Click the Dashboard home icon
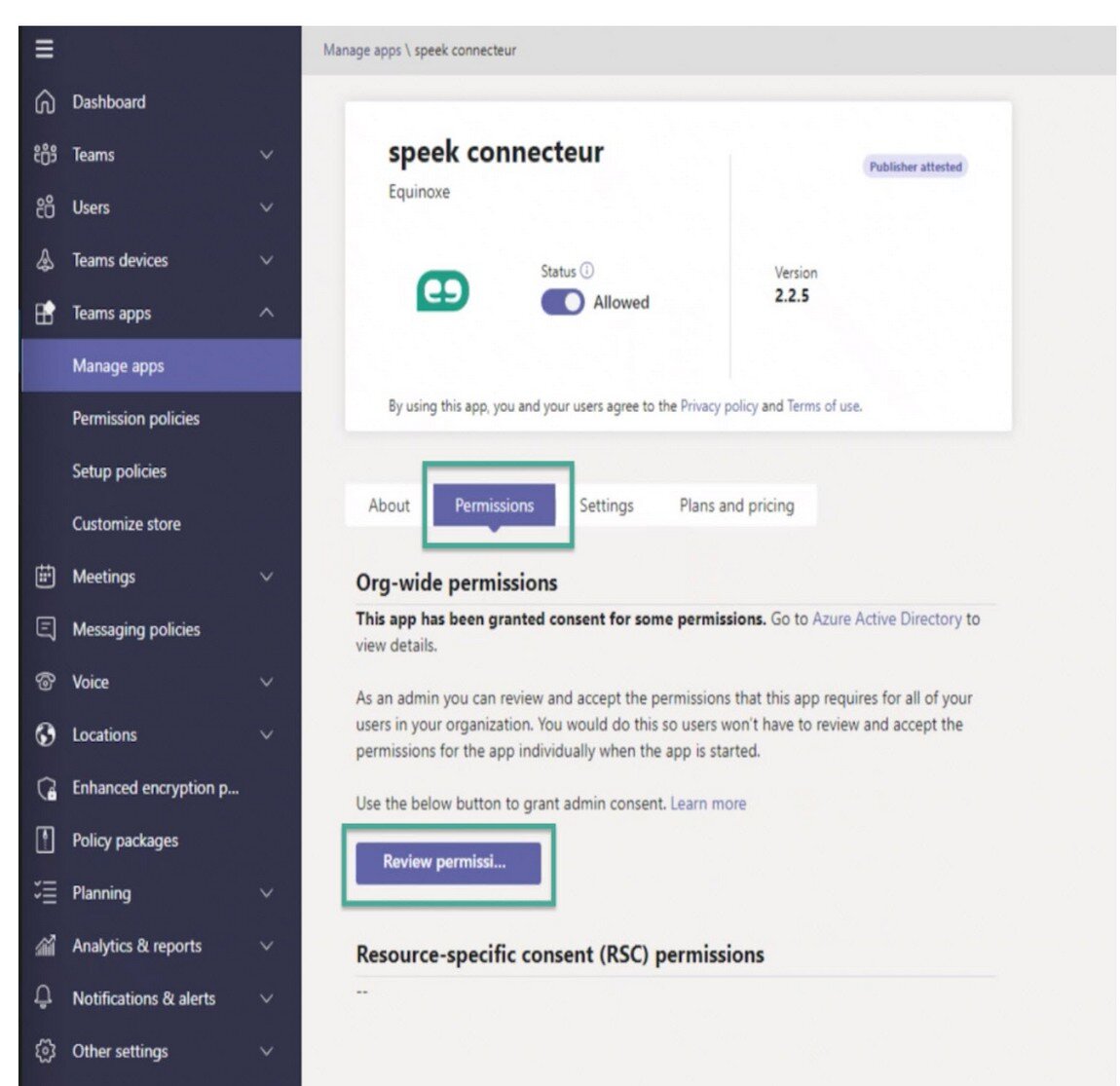 [x=45, y=101]
